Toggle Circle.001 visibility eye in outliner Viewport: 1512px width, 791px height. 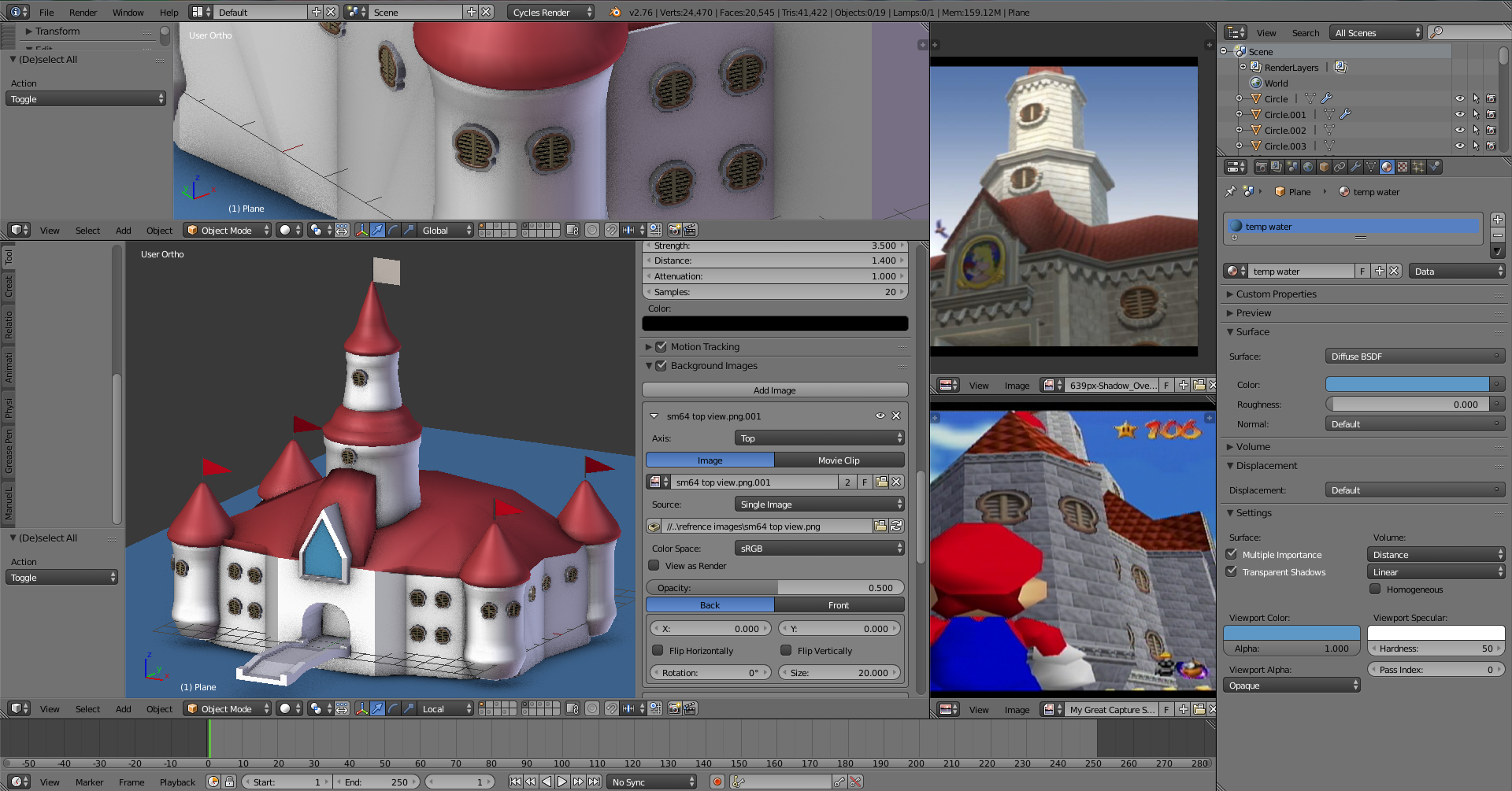tap(1459, 114)
